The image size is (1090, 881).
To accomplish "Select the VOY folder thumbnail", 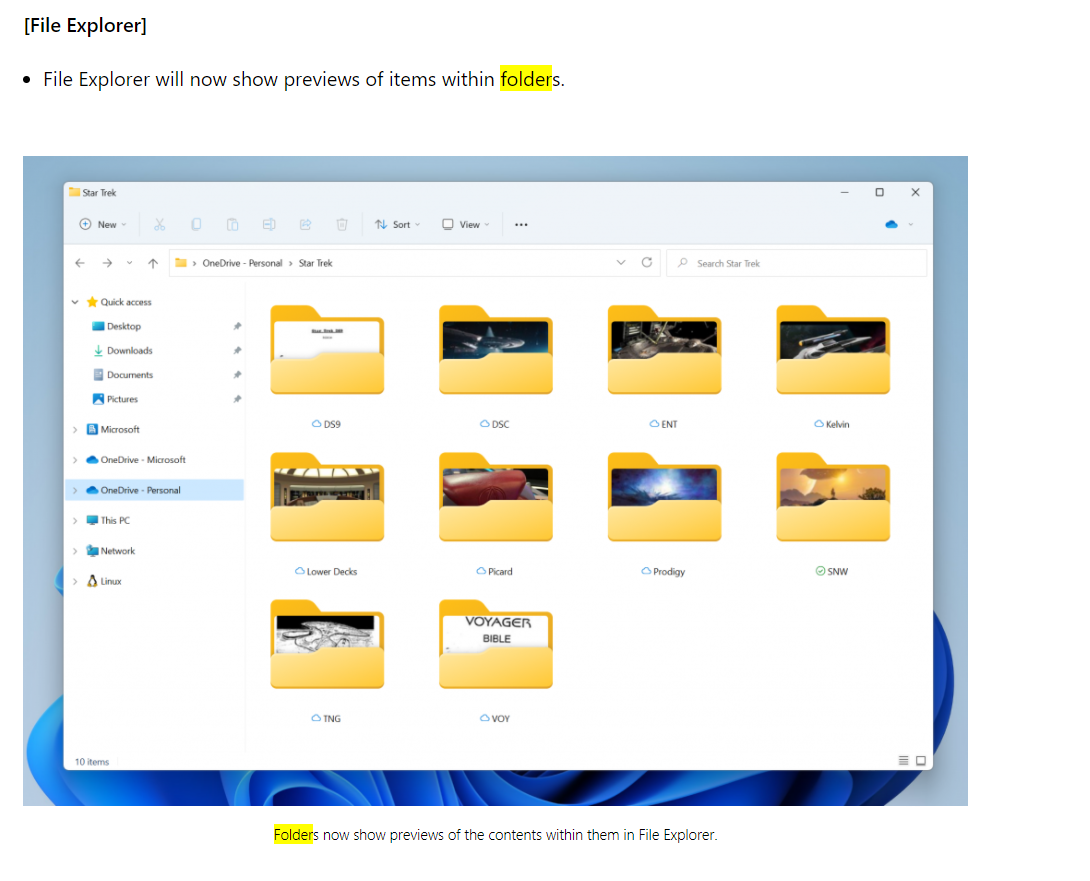I will coord(496,645).
